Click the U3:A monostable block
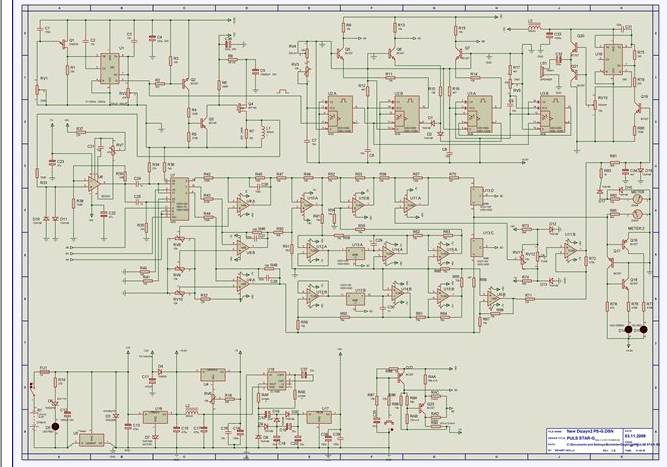This screenshot has height=467, width=667. 479,114
